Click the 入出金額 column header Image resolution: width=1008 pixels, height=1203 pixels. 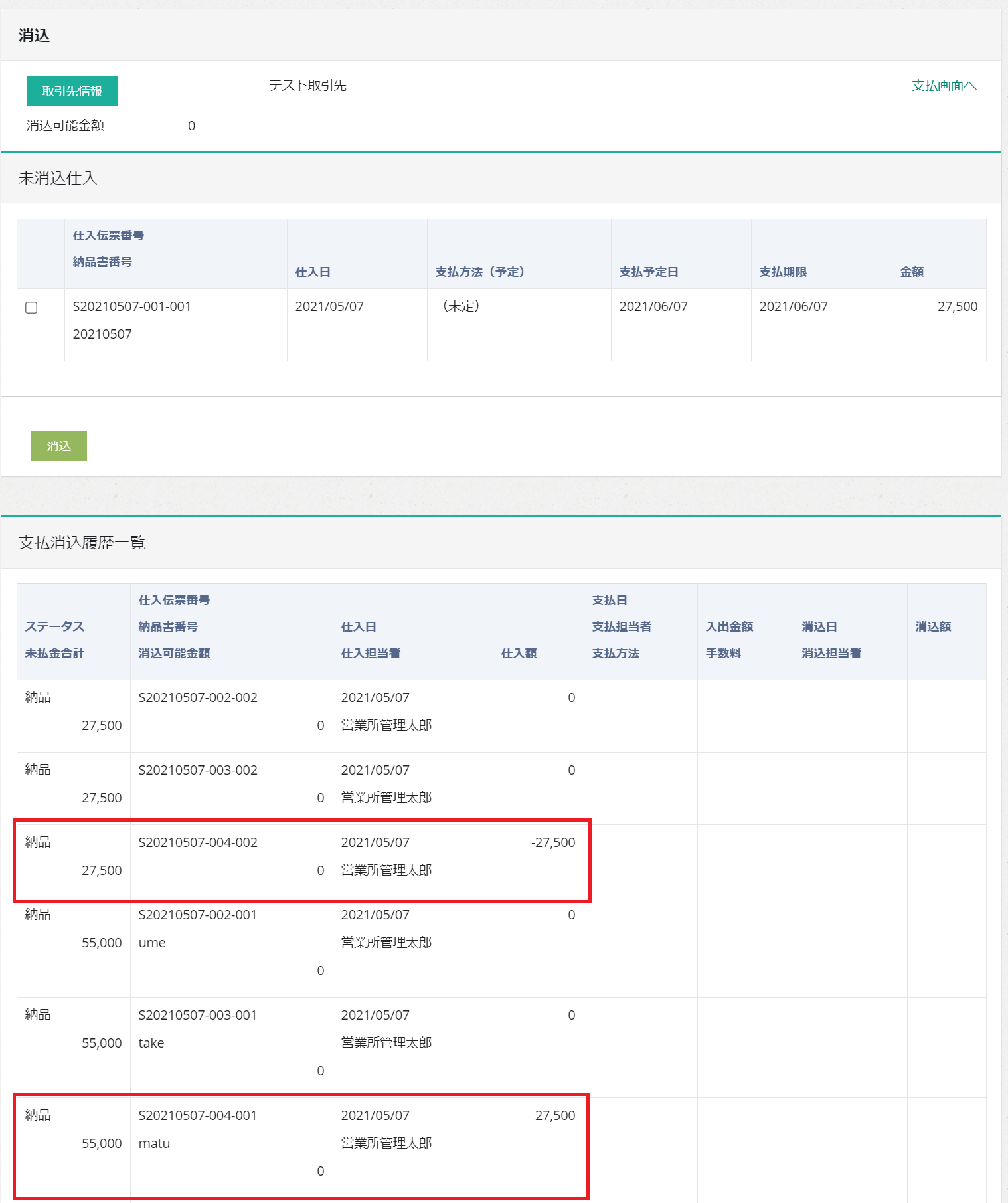pos(729,626)
